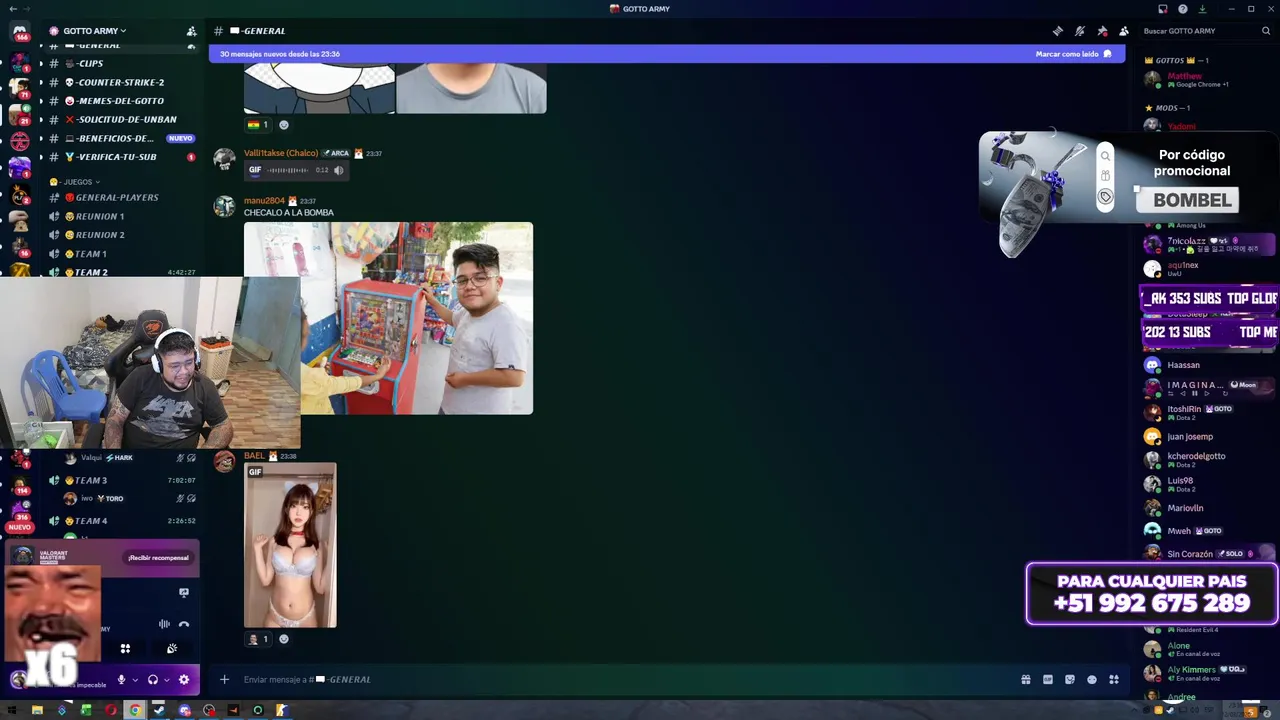Screen dimensions: 1280x720
Task: Open Matthew in the member list
Action: pyautogui.click(x=1205, y=80)
